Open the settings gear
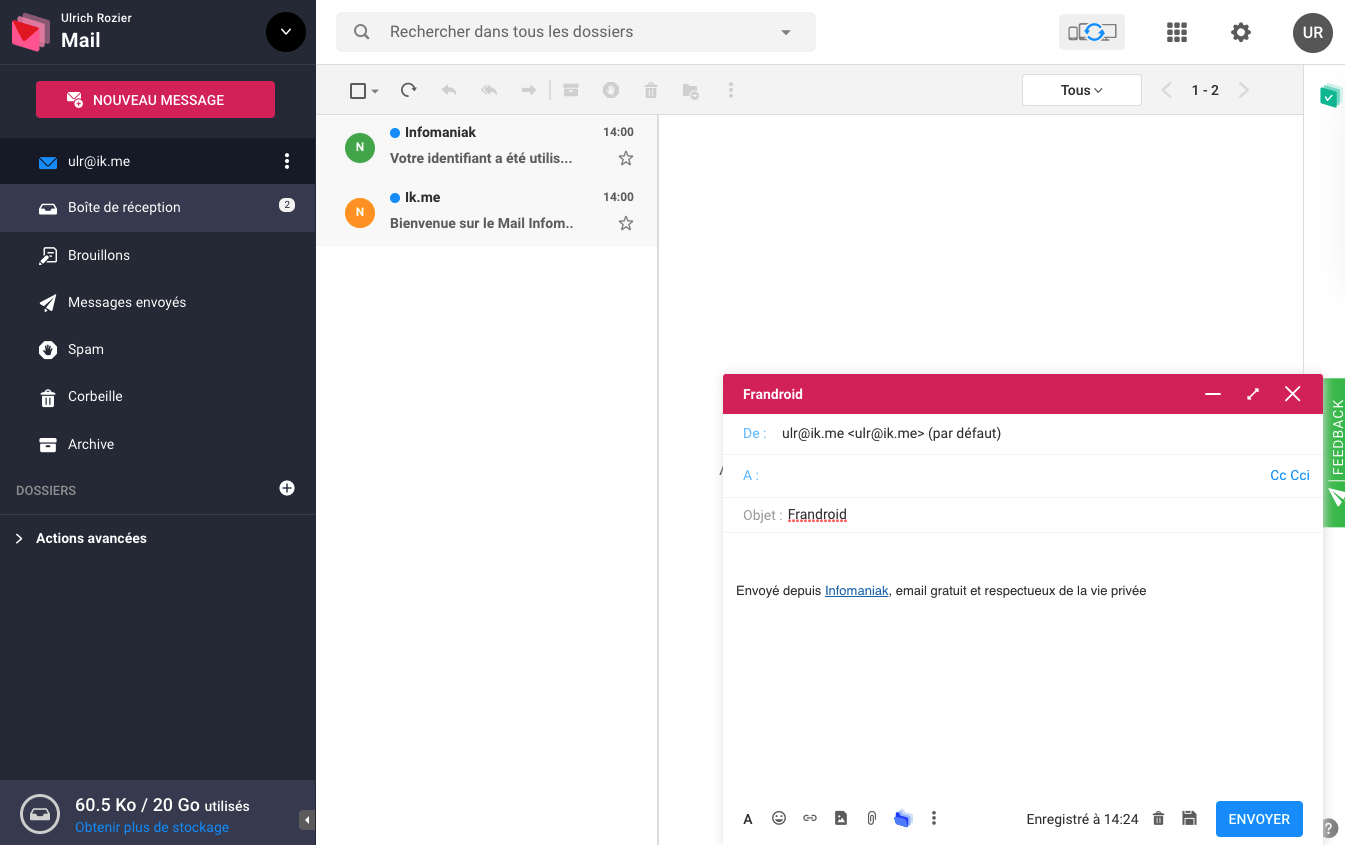Screen dimensions: 1345x845 [1241, 33]
